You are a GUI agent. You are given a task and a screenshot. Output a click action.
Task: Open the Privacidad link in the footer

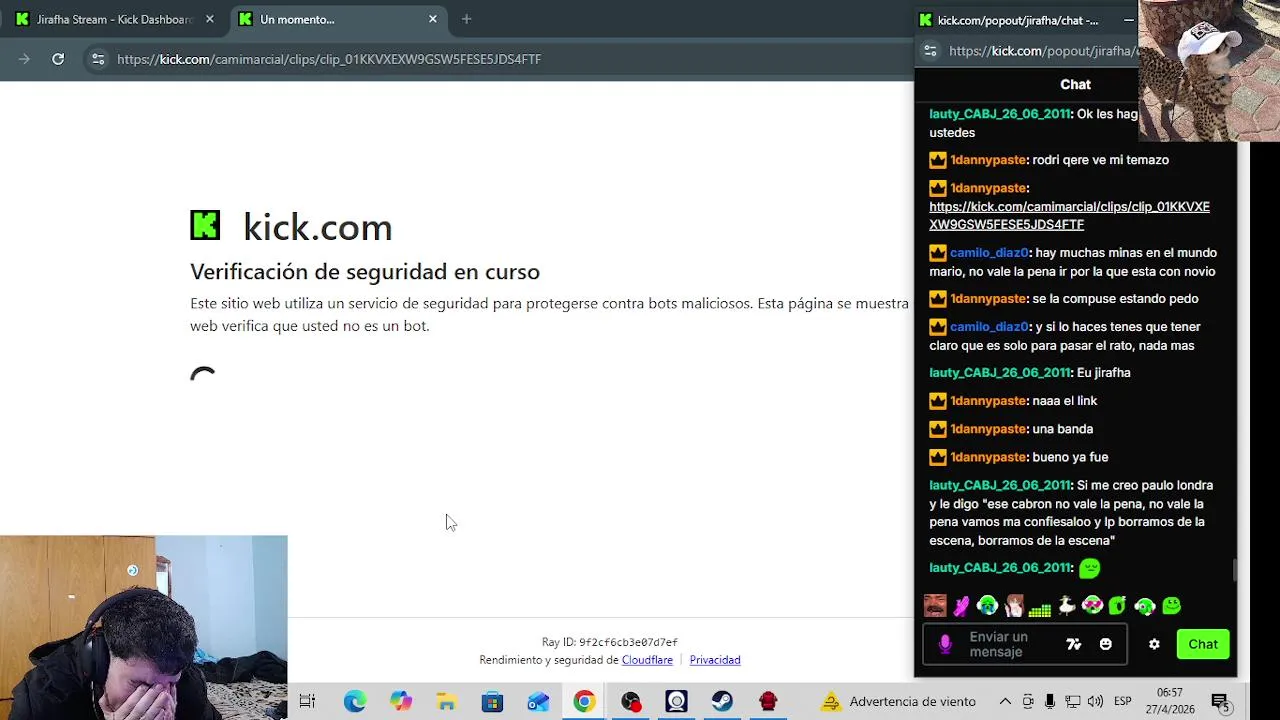[715, 660]
